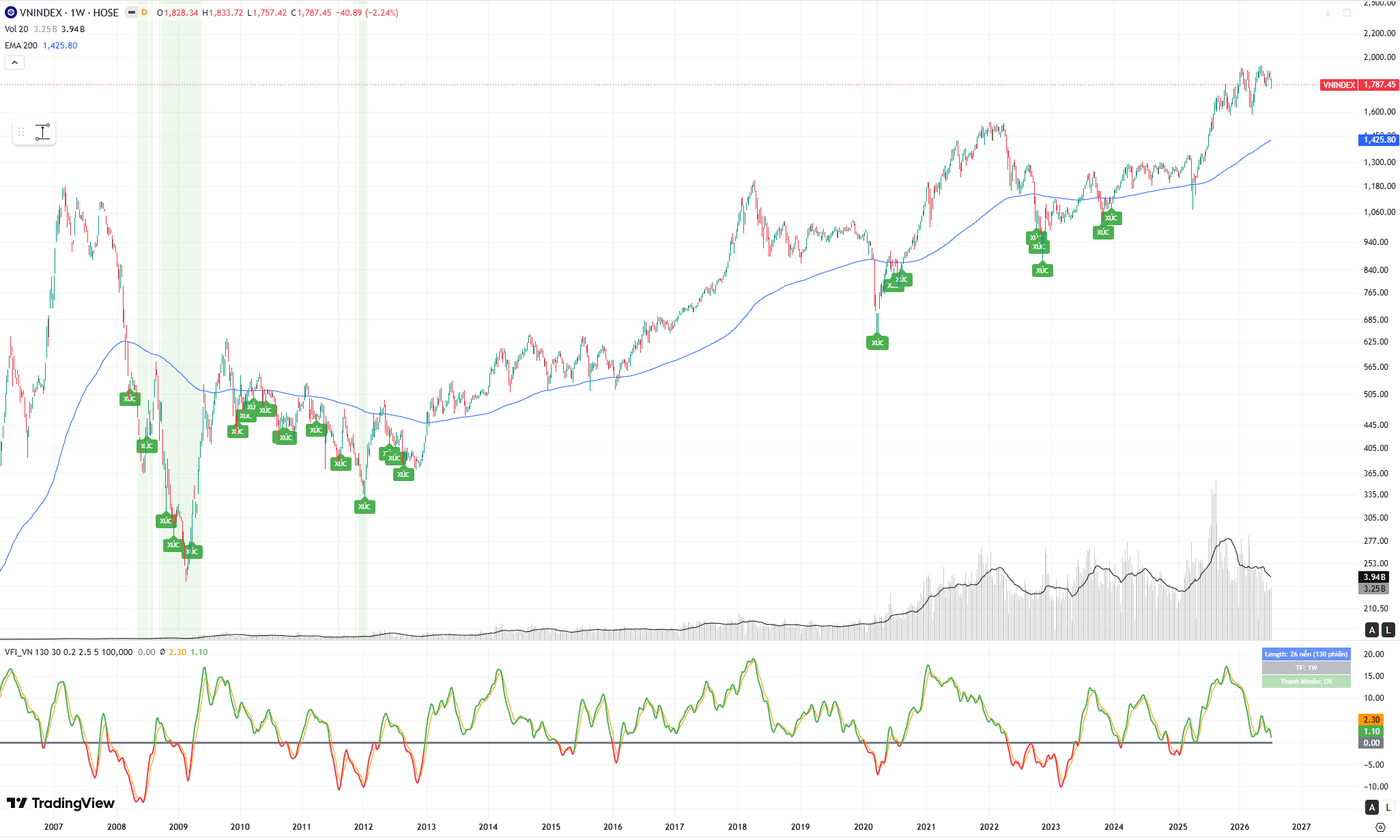Image resolution: width=1400 pixels, height=840 pixels.
Task: Click the faint down-arrow icon at top right
Action: (1328, 12)
